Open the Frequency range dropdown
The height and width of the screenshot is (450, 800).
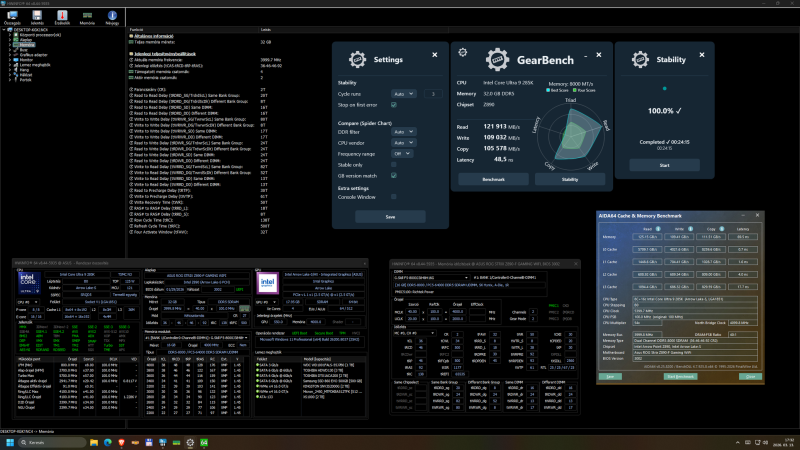tap(402, 154)
